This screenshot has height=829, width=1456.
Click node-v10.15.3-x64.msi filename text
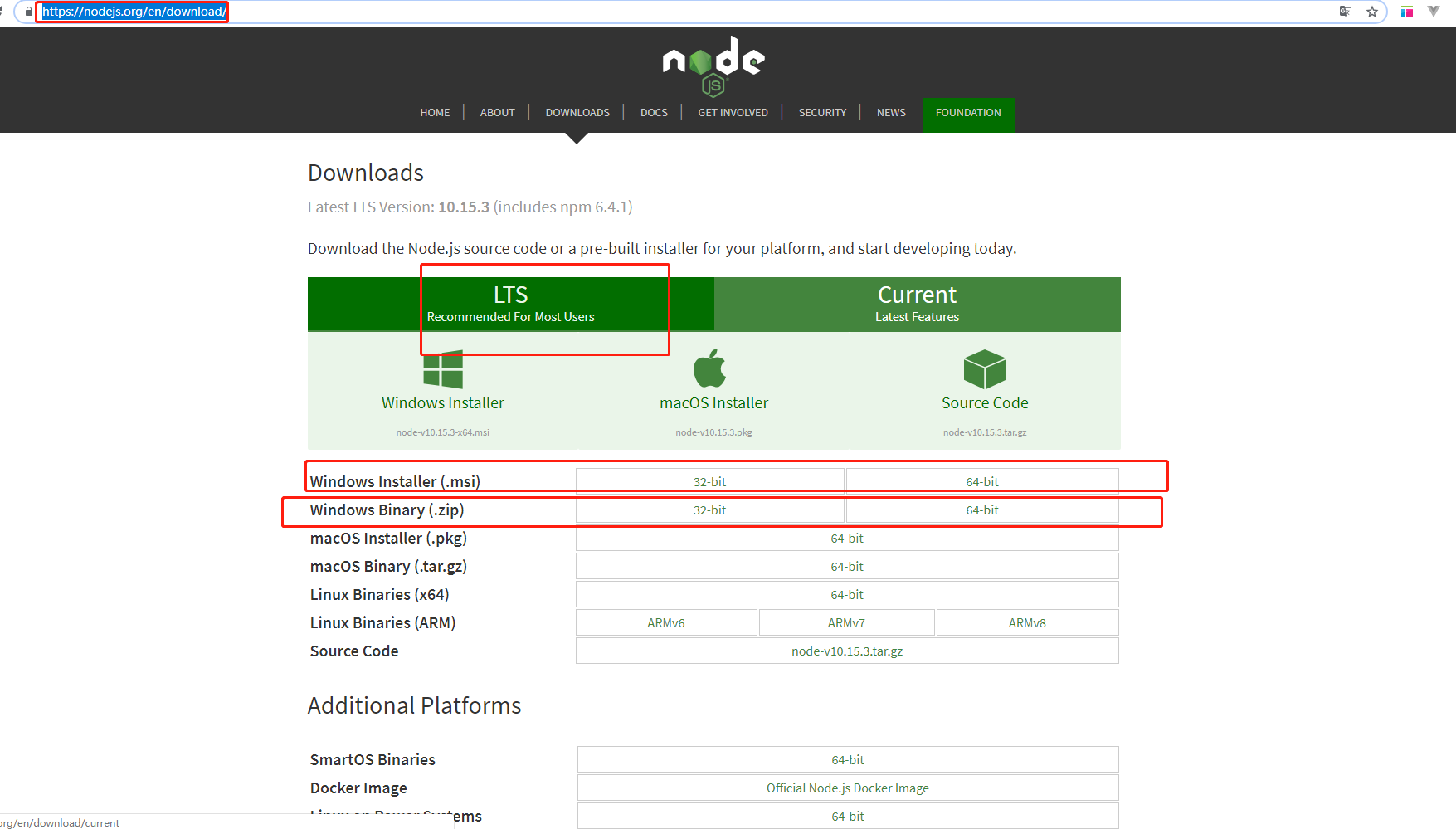point(443,432)
